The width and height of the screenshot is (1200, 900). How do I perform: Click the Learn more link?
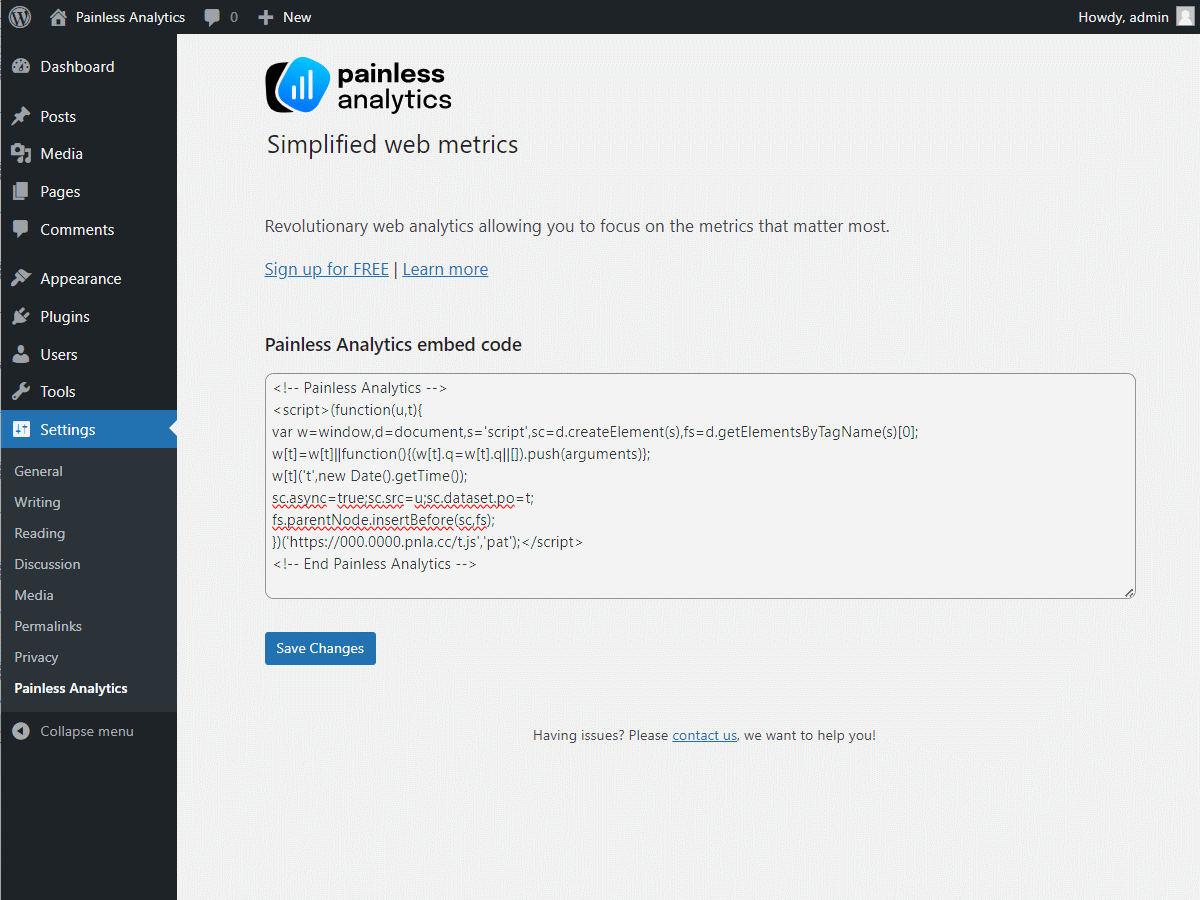tap(445, 270)
